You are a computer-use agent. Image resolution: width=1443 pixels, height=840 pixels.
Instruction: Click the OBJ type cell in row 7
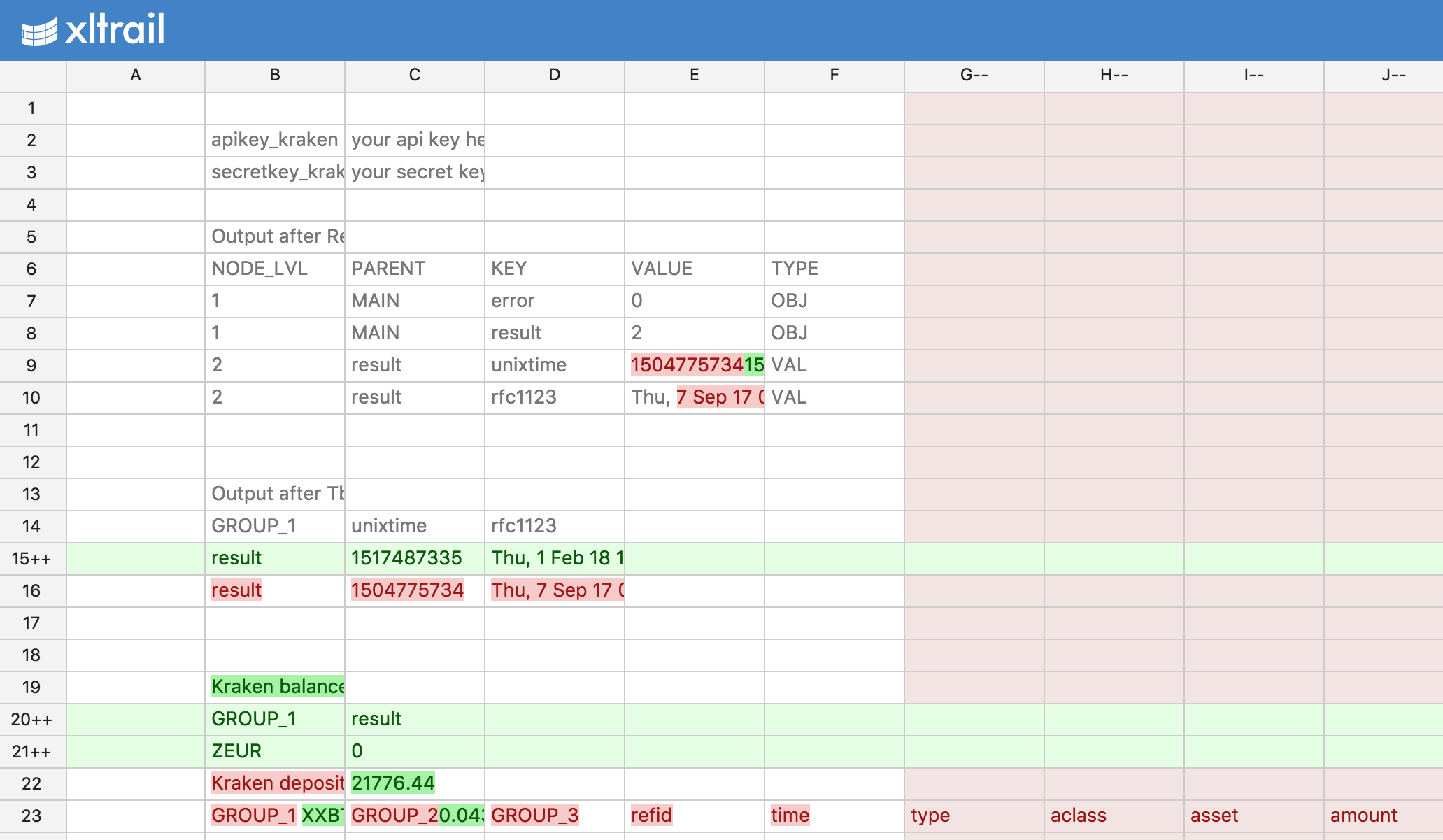coord(834,301)
